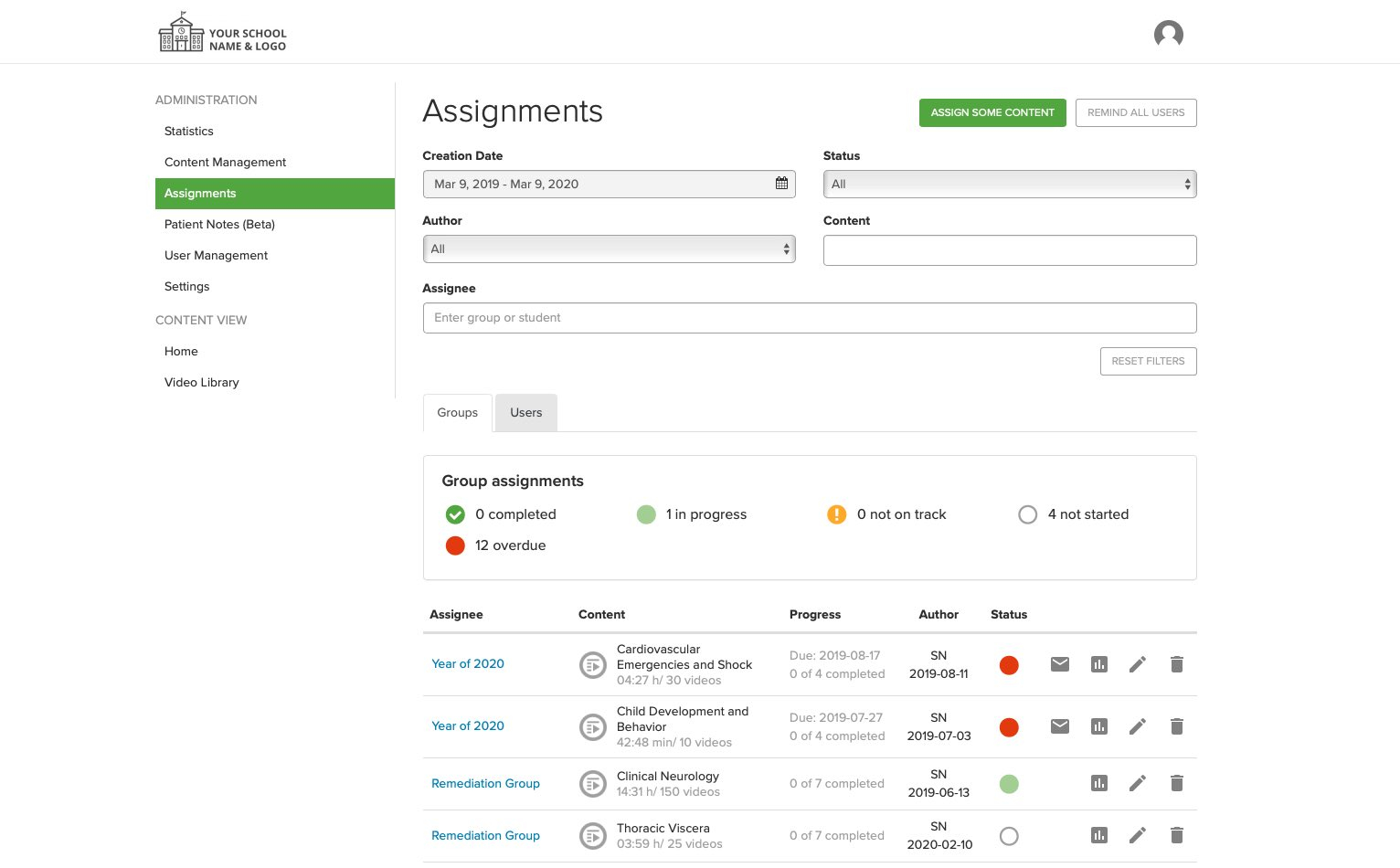Screen dimensions: 1400x868
Task: Edit the Cardiovascular Emergencies and Shock assignment
Action: 1138,664
